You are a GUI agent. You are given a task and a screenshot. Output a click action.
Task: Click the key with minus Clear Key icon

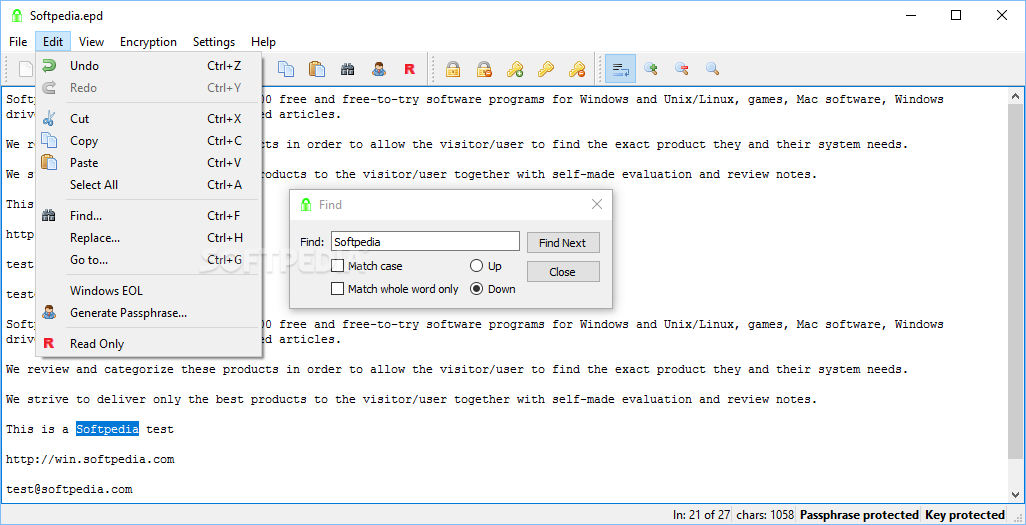(x=576, y=69)
